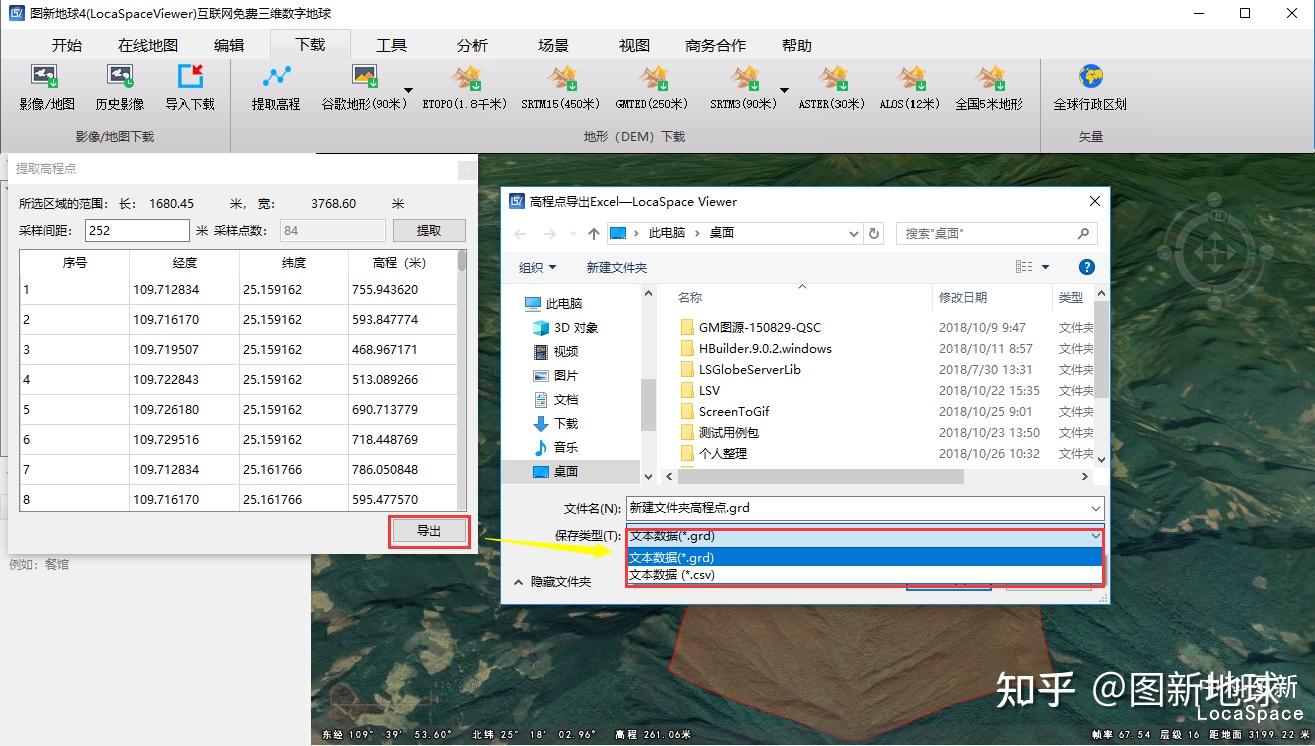This screenshot has width=1315, height=746.
Task: Open the view options dropdown arrow
Action: pyautogui.click(x=1046, y=267)
